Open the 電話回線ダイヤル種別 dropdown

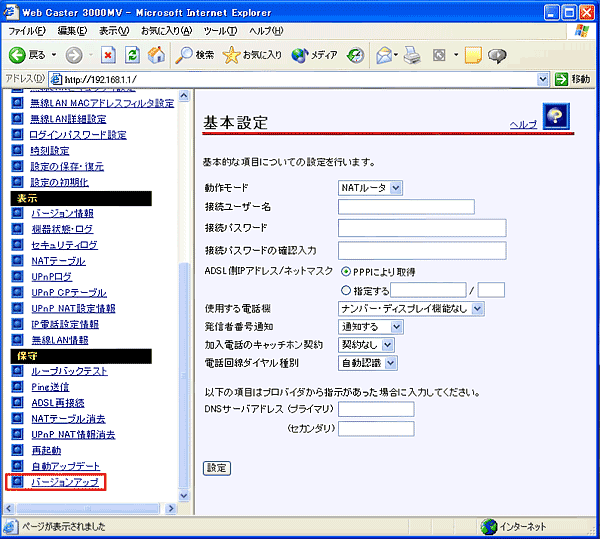[368, 363]
